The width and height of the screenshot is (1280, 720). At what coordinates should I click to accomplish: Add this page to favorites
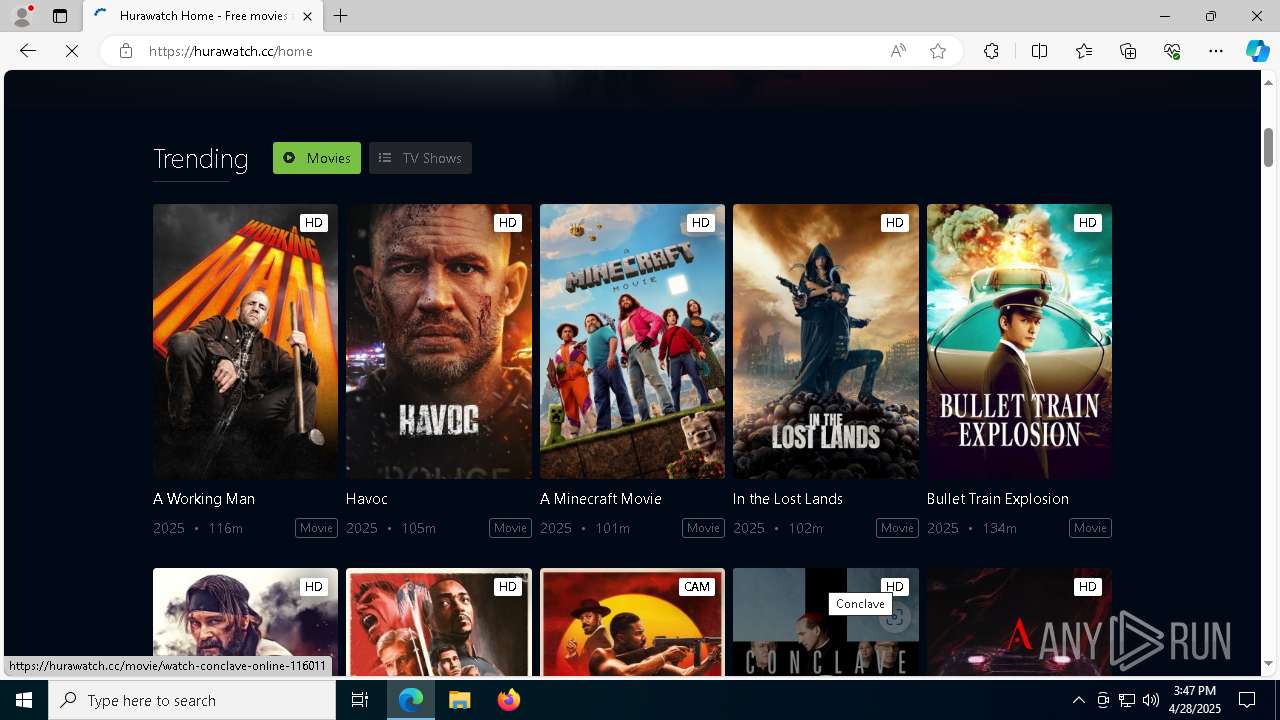tap(938, 51)
